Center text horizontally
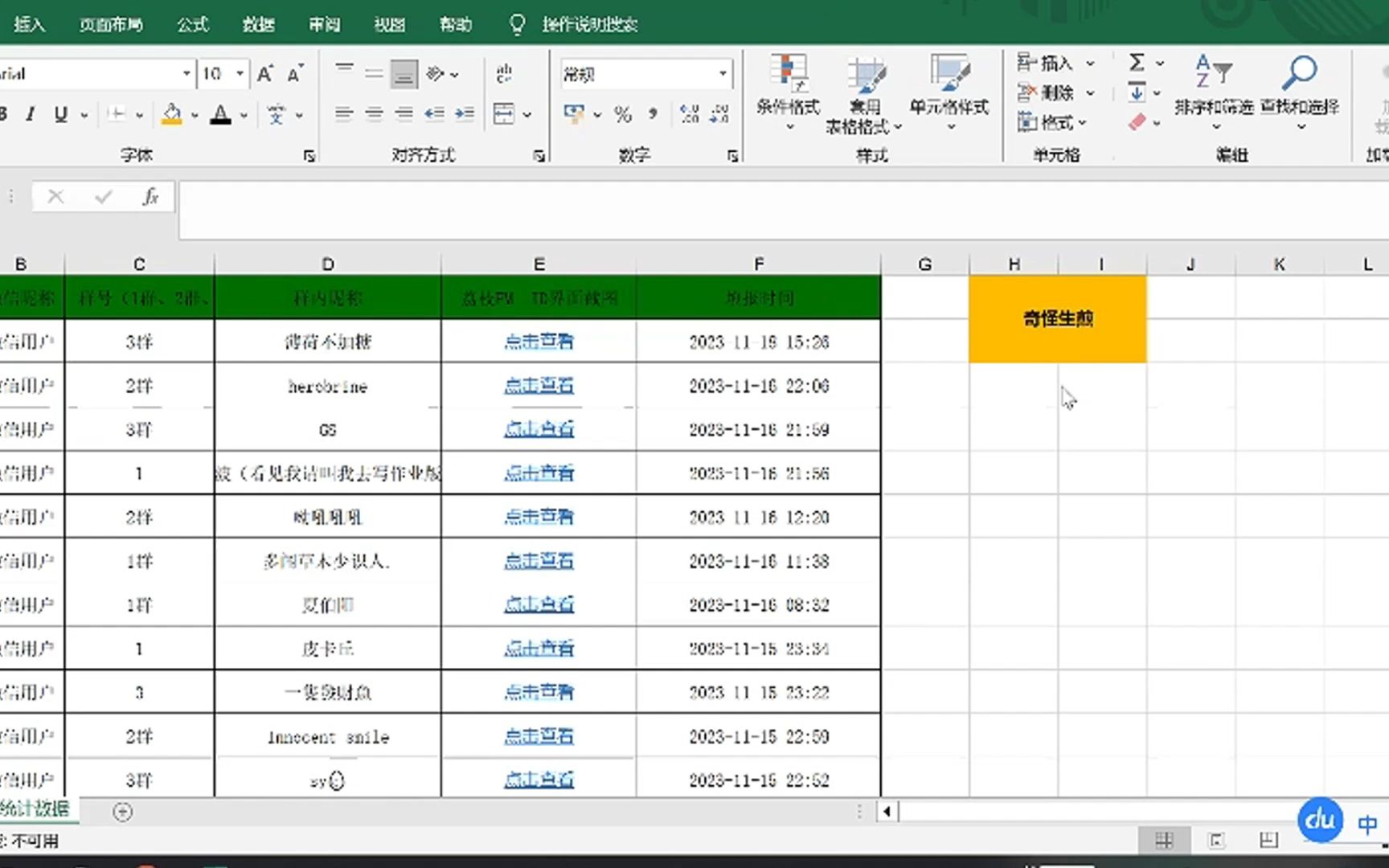 (x=374, y=114)
